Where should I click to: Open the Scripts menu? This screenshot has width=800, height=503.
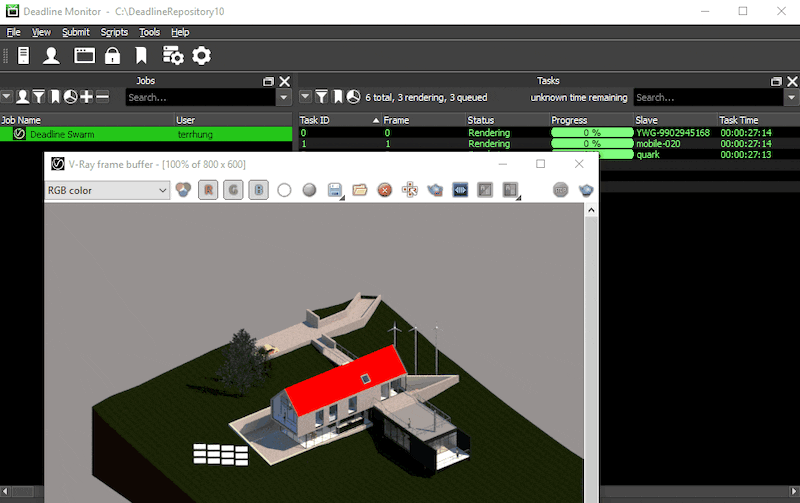(x=114, y=32)
